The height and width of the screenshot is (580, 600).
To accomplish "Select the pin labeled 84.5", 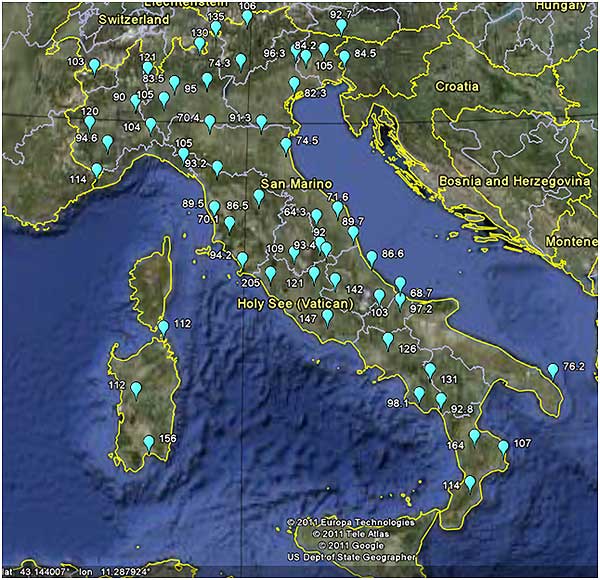I will coord(344,57).
